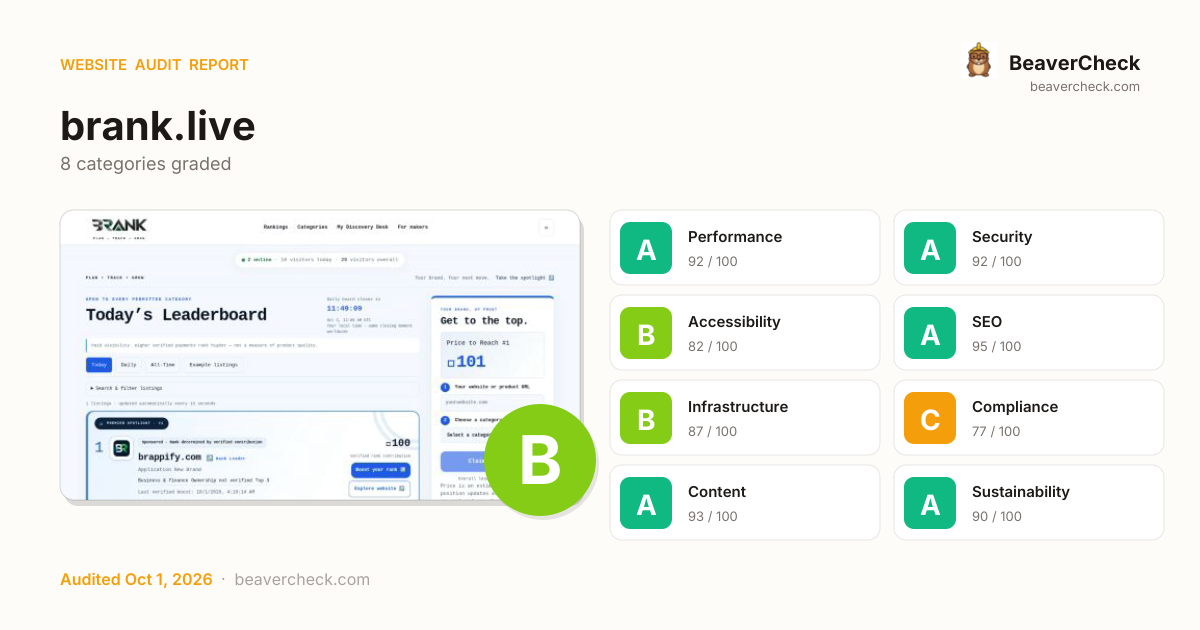Click the Security score 92 / 100
The image size is (1200, 630).
tap(997, 262)
